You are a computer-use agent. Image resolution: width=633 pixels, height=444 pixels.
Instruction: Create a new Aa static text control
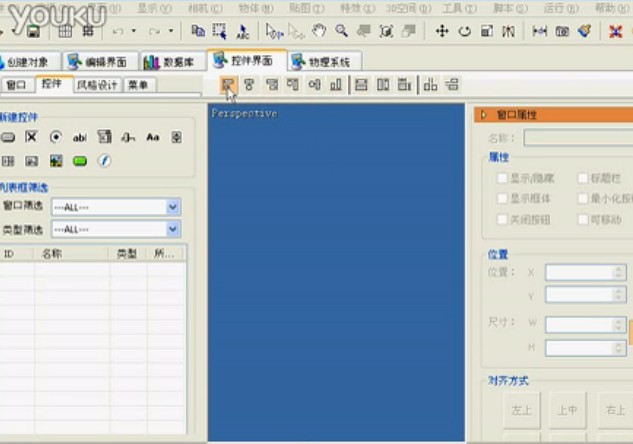click(153, 137)
